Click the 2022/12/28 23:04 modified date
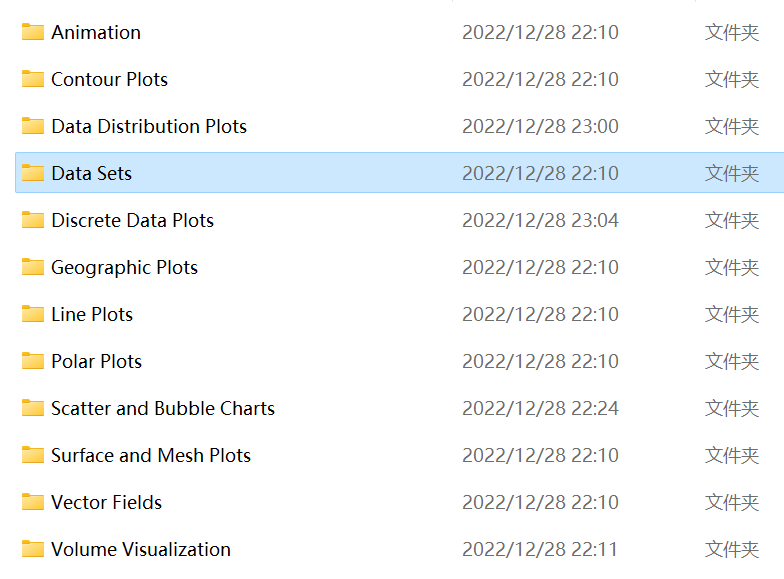This screenshot has width=784, height=579. (540, 220)
